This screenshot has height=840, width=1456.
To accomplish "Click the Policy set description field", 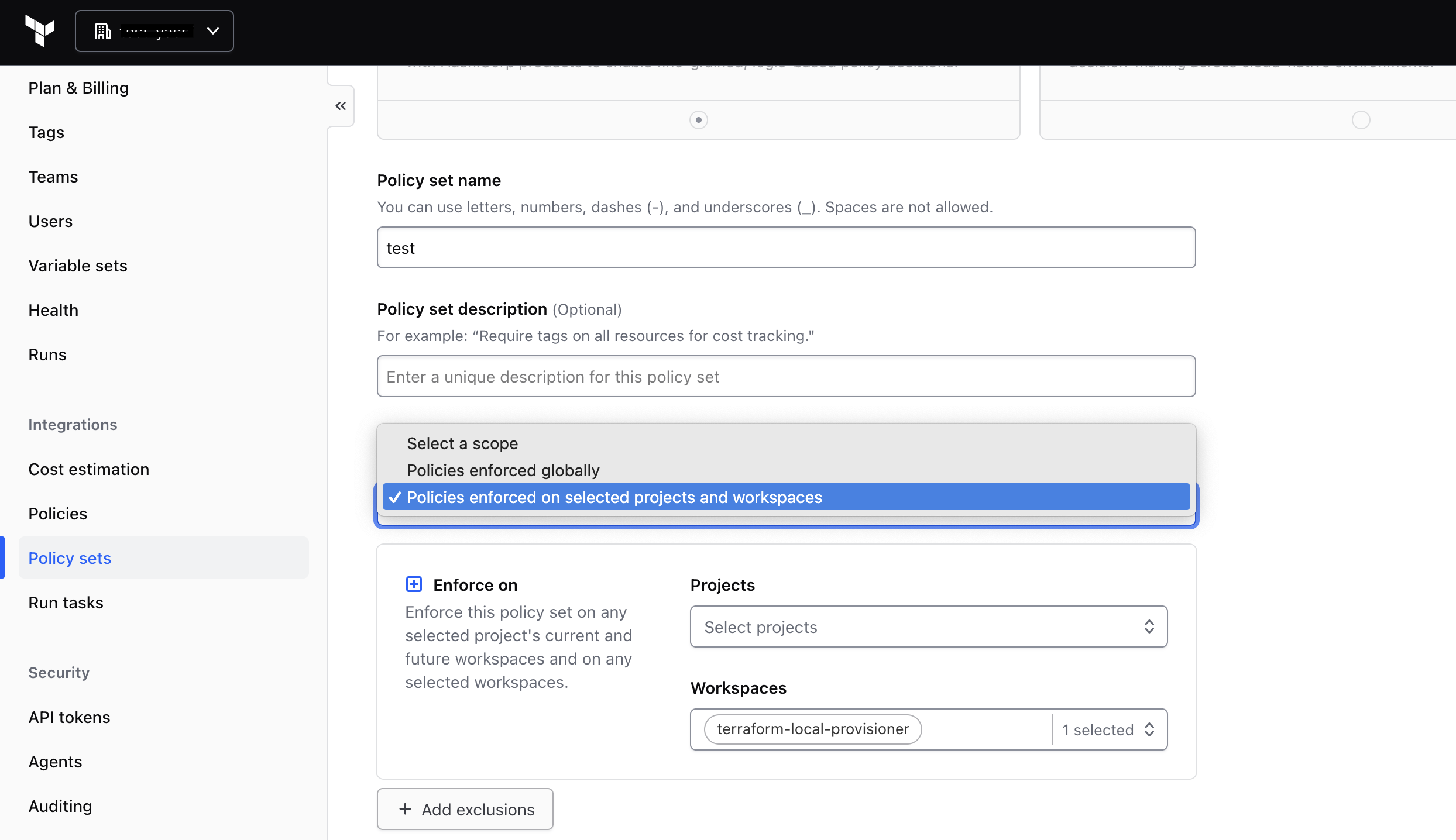I will click(785, 377).
